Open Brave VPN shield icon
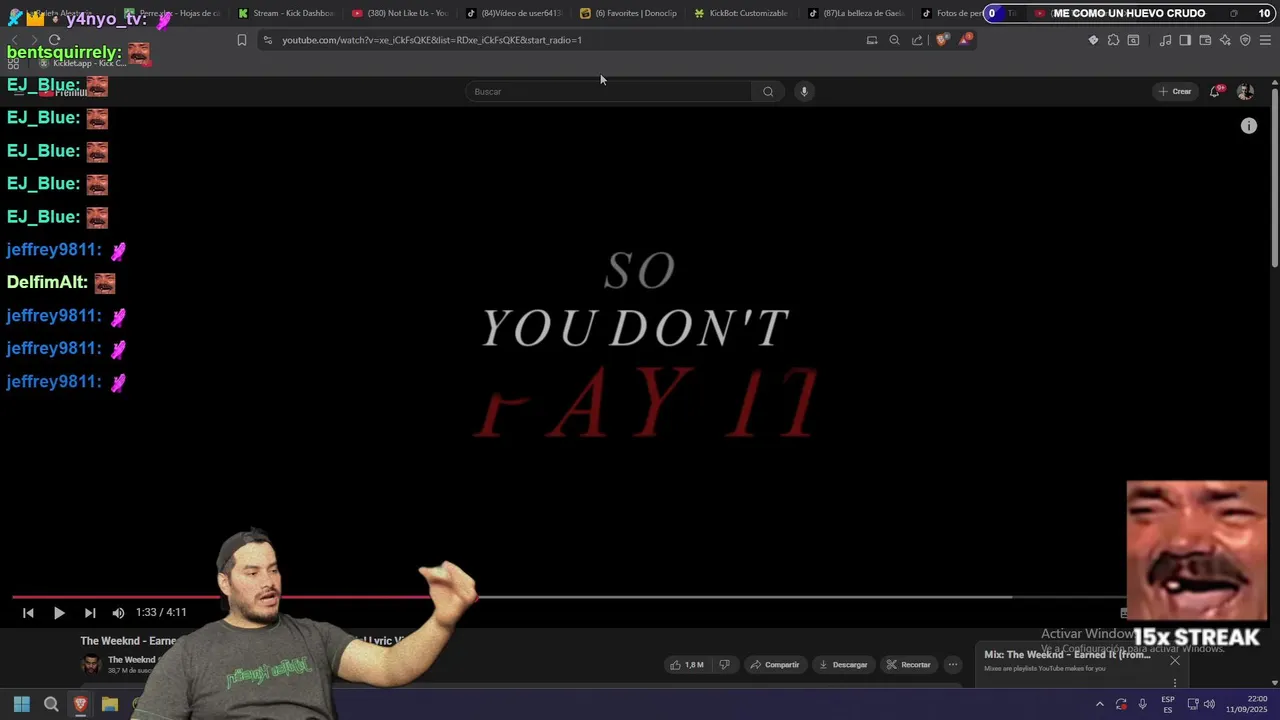 (1245, 40)
